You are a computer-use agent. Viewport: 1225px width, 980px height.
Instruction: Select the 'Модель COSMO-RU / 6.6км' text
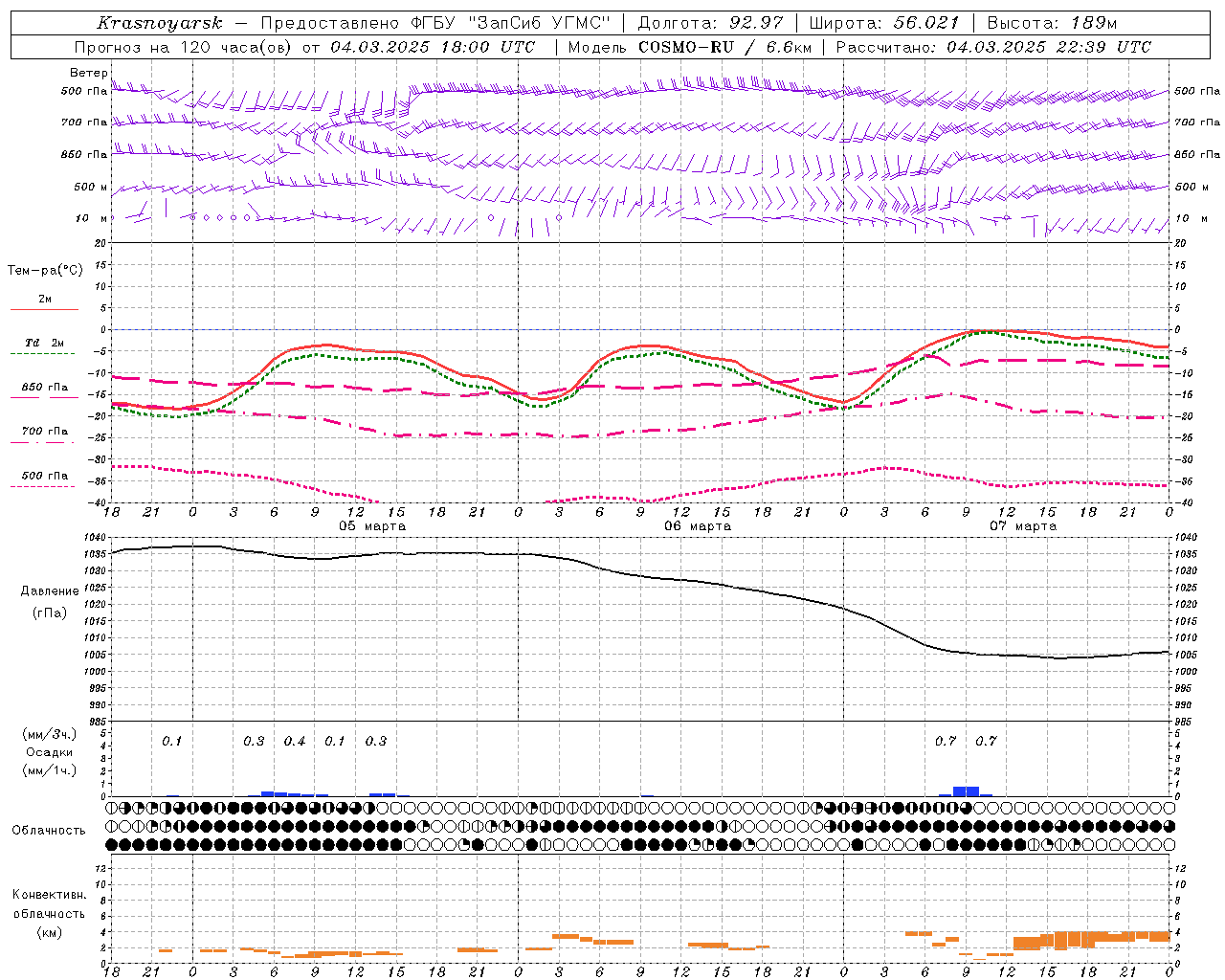(x=690, y=47)
